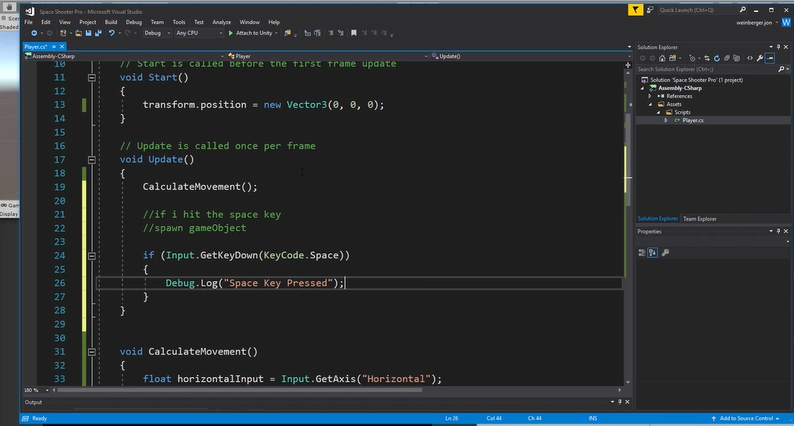Click the New Project toolbar icon
This screenshot has width=794, height=426.
pyautogui.click(x=63, y=33)
